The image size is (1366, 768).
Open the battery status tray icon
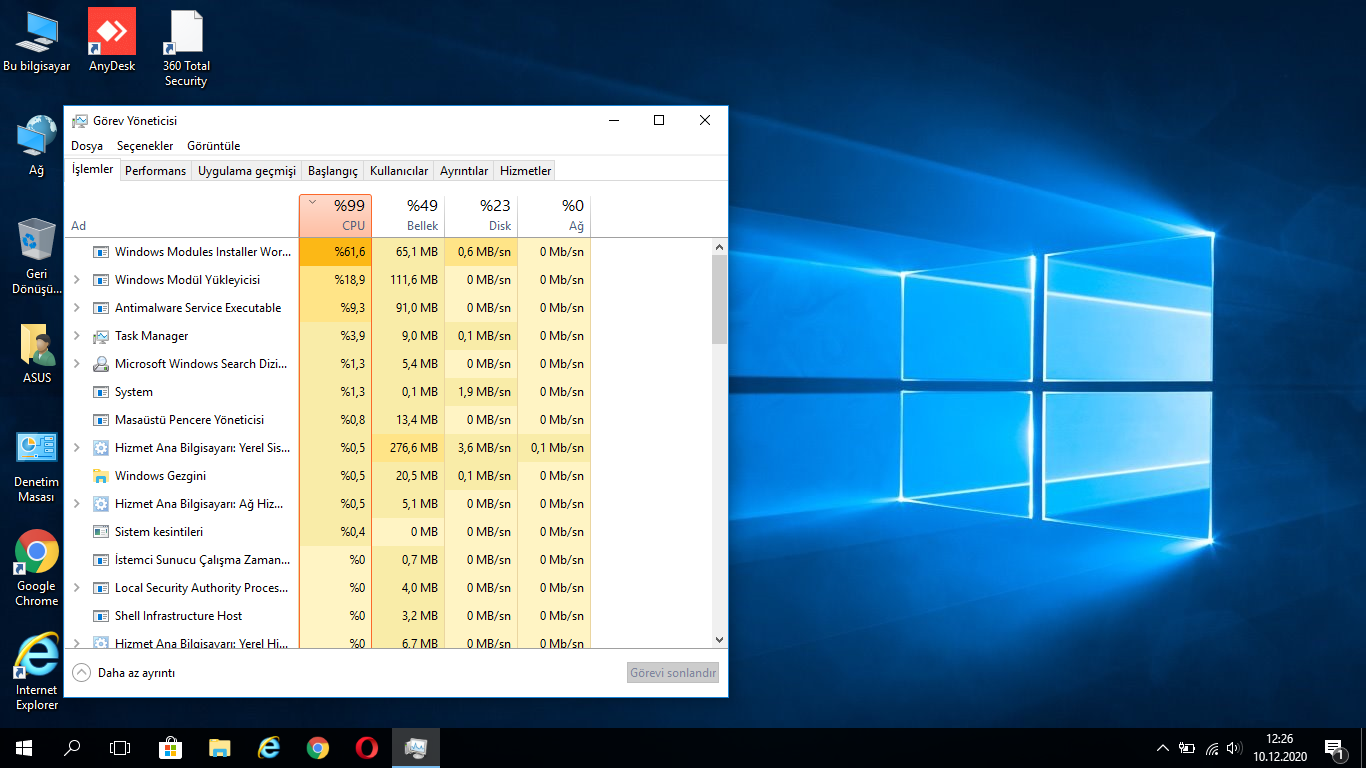(x=1187, y=747)
